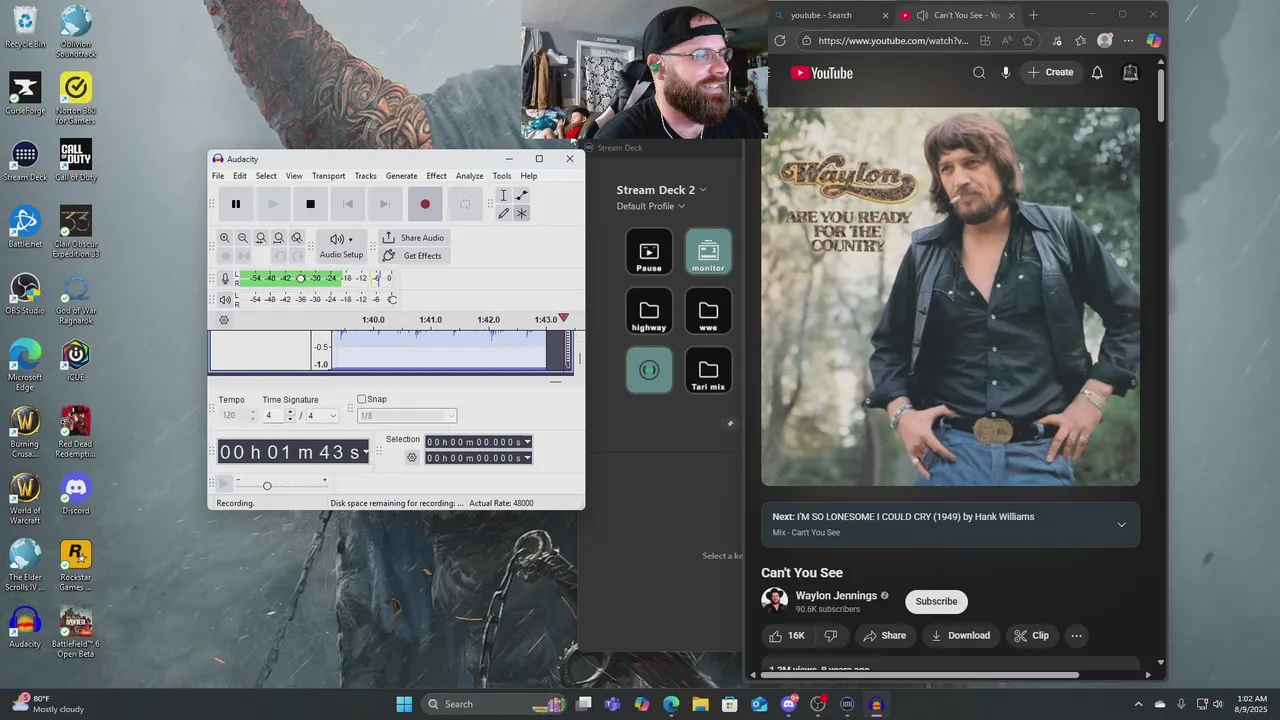1280x720 pixels.
Task: Click the playback meter speaker icon
Action: [225, 299]
